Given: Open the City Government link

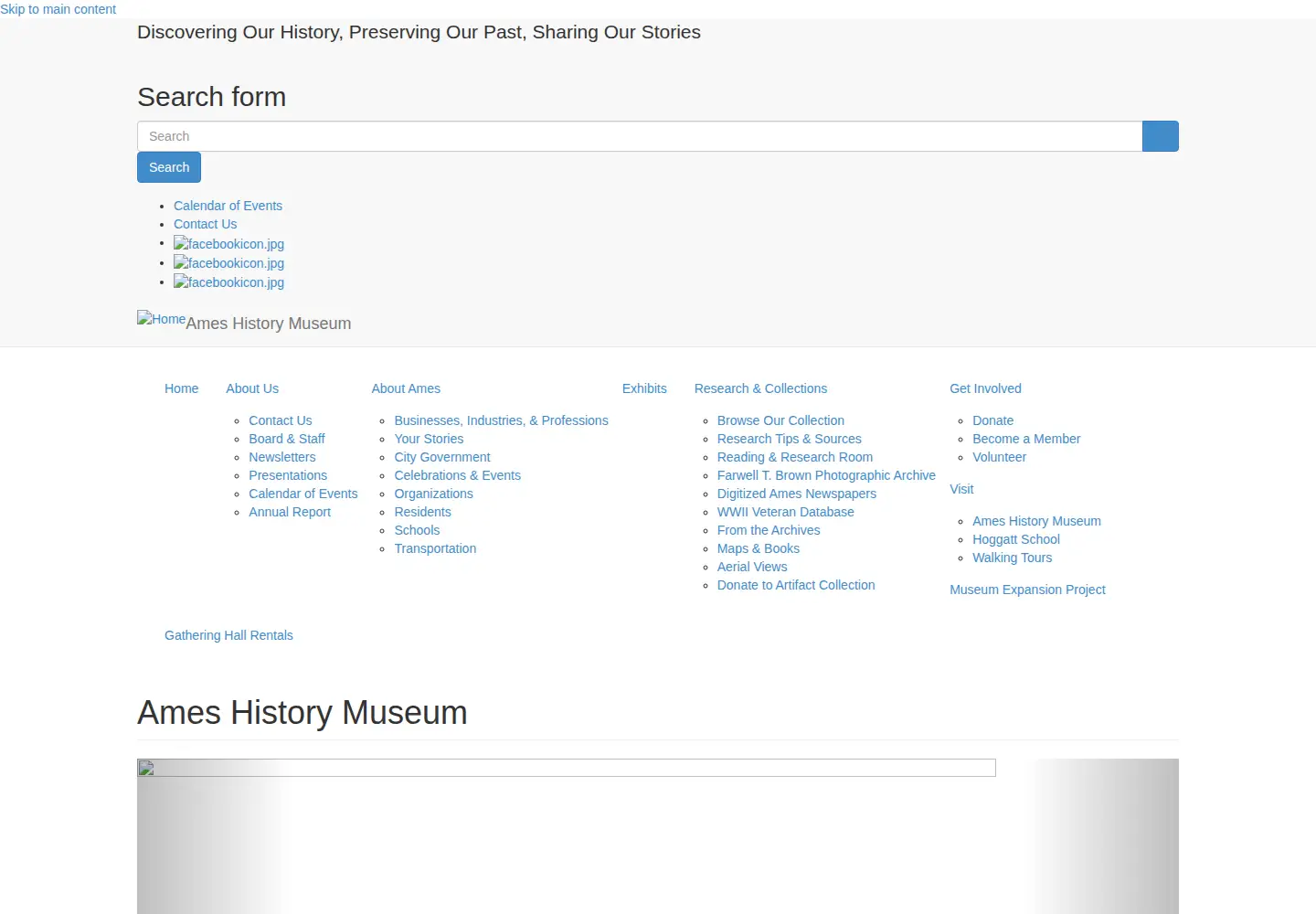Looking at the screenshot, I should 442,457.
